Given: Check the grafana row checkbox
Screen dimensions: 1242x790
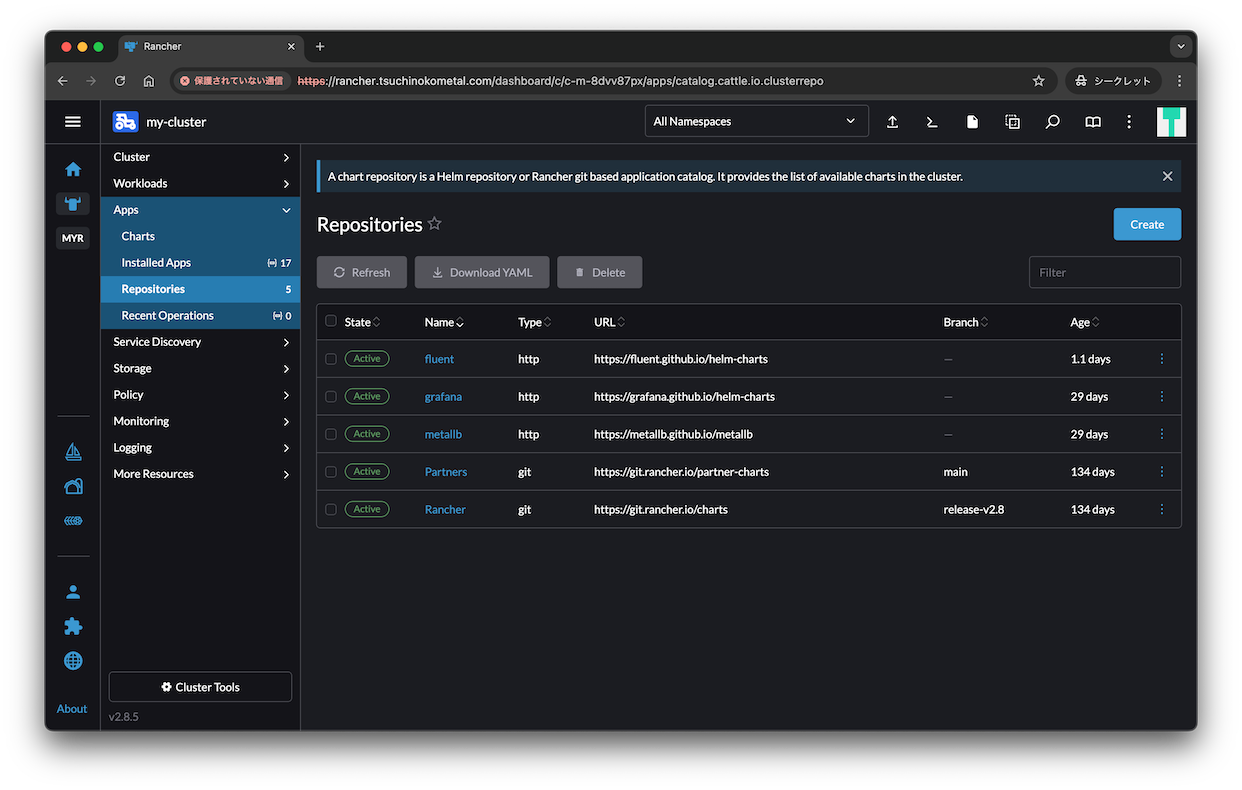Looking at the screenshot, I should 331,396.
